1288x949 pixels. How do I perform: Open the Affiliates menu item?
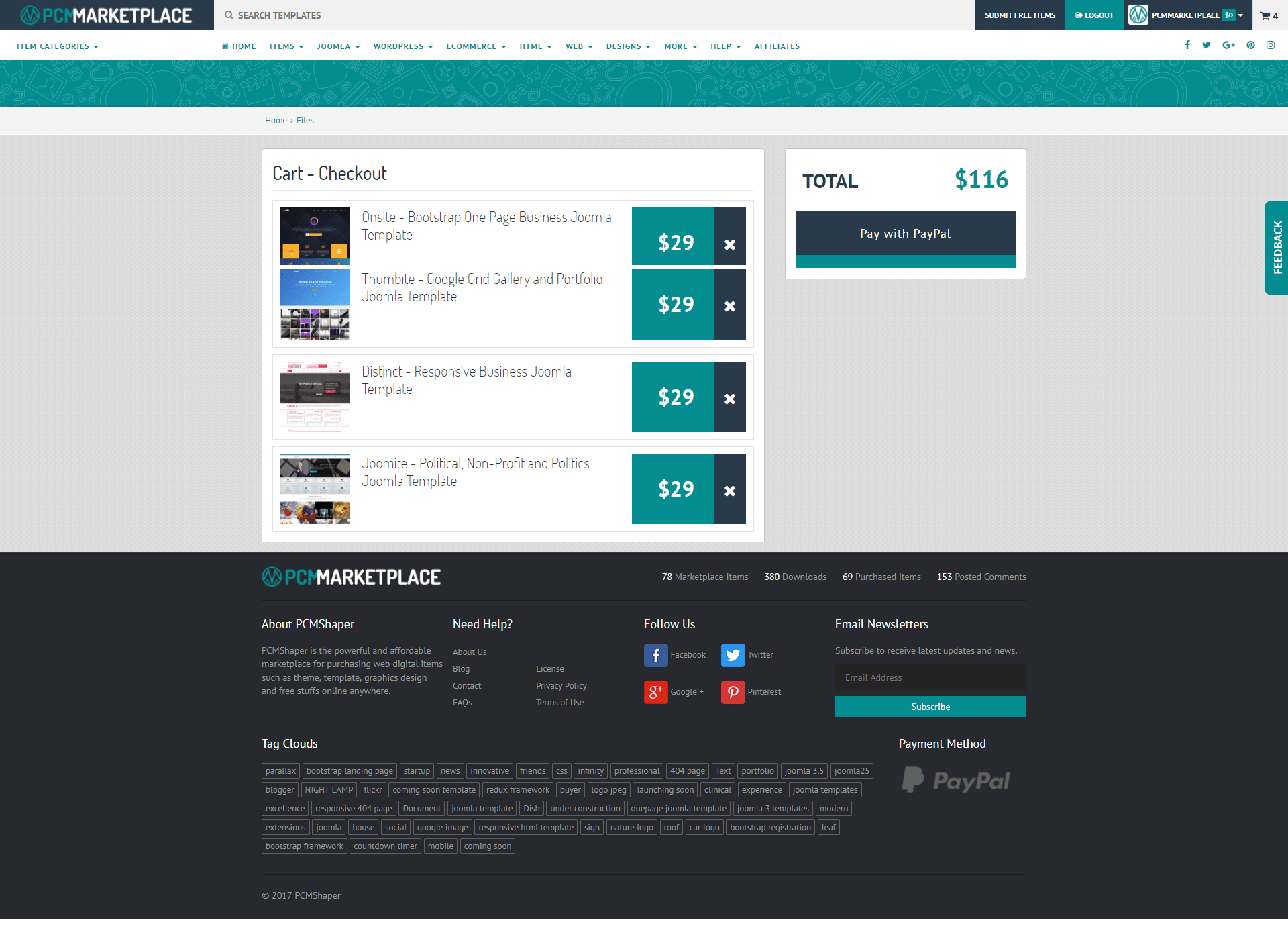(777, 46)
